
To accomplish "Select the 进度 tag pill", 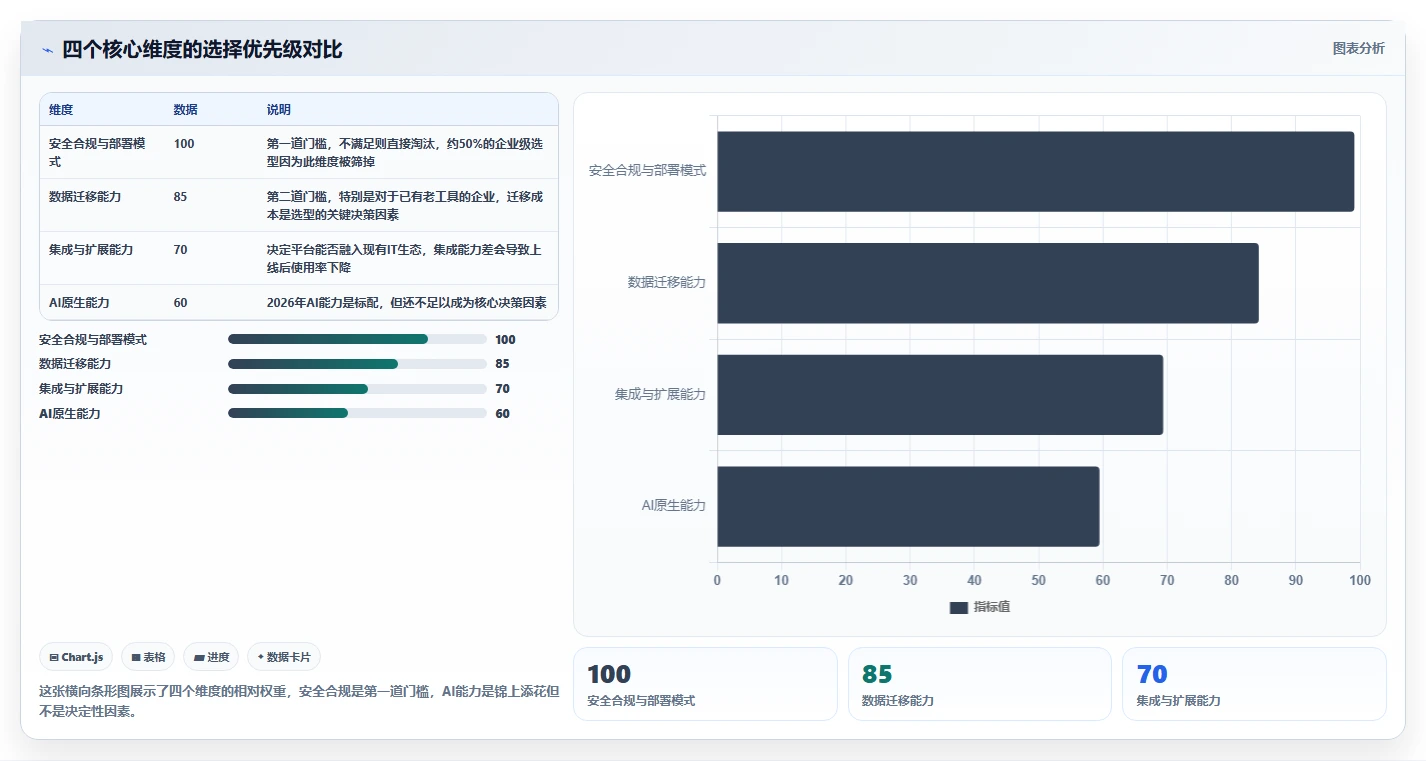I will coord(211,657).
